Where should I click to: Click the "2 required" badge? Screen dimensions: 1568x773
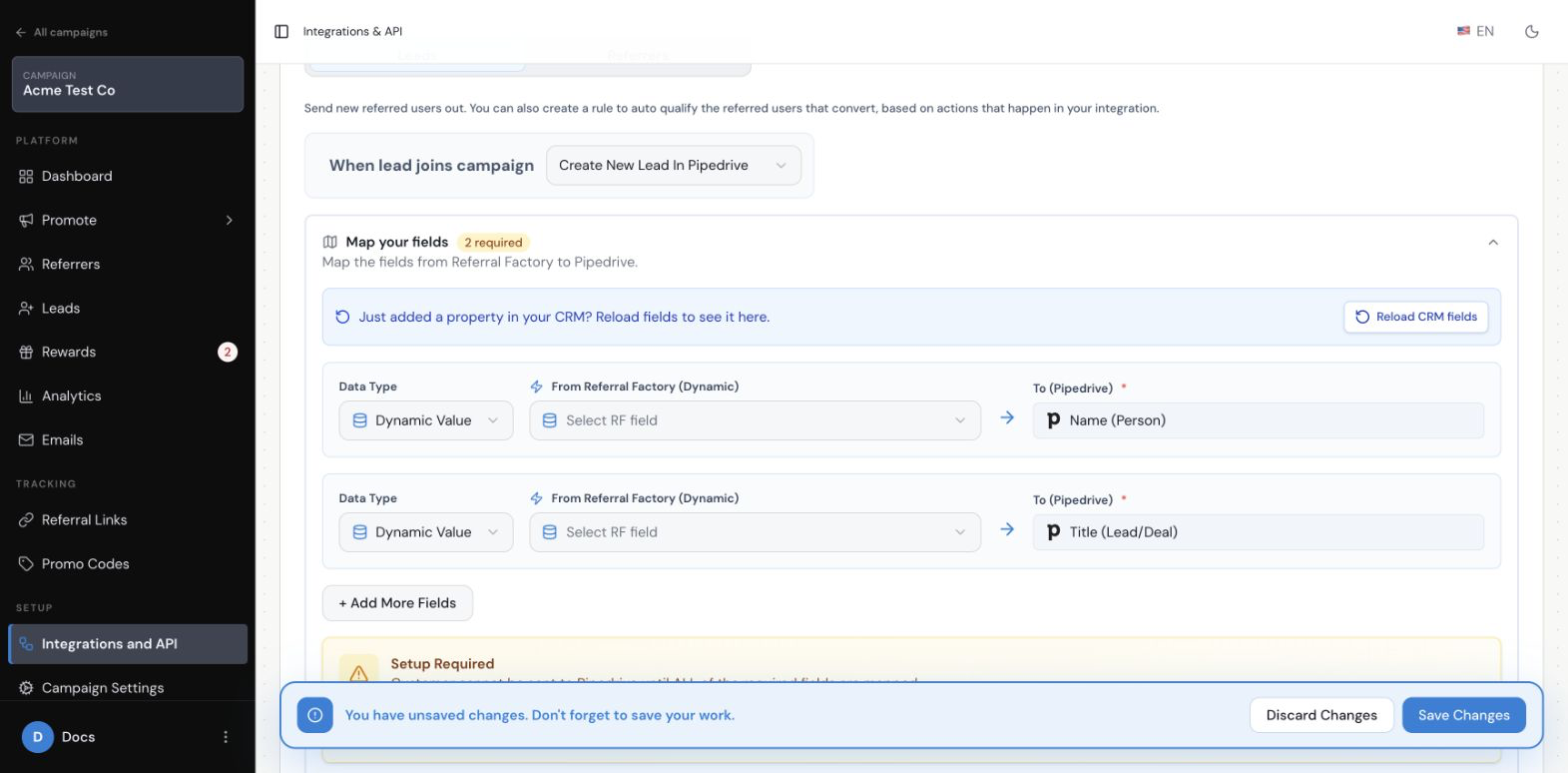click(493, 243)
